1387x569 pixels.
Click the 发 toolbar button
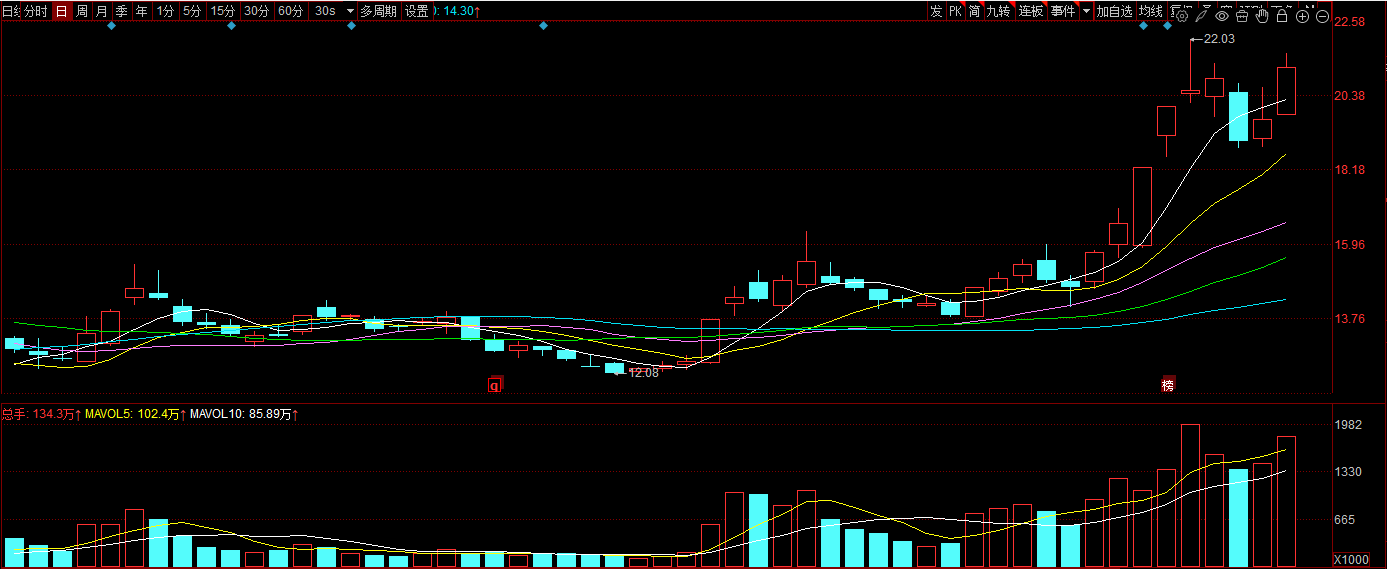click(x=935, y=11)
